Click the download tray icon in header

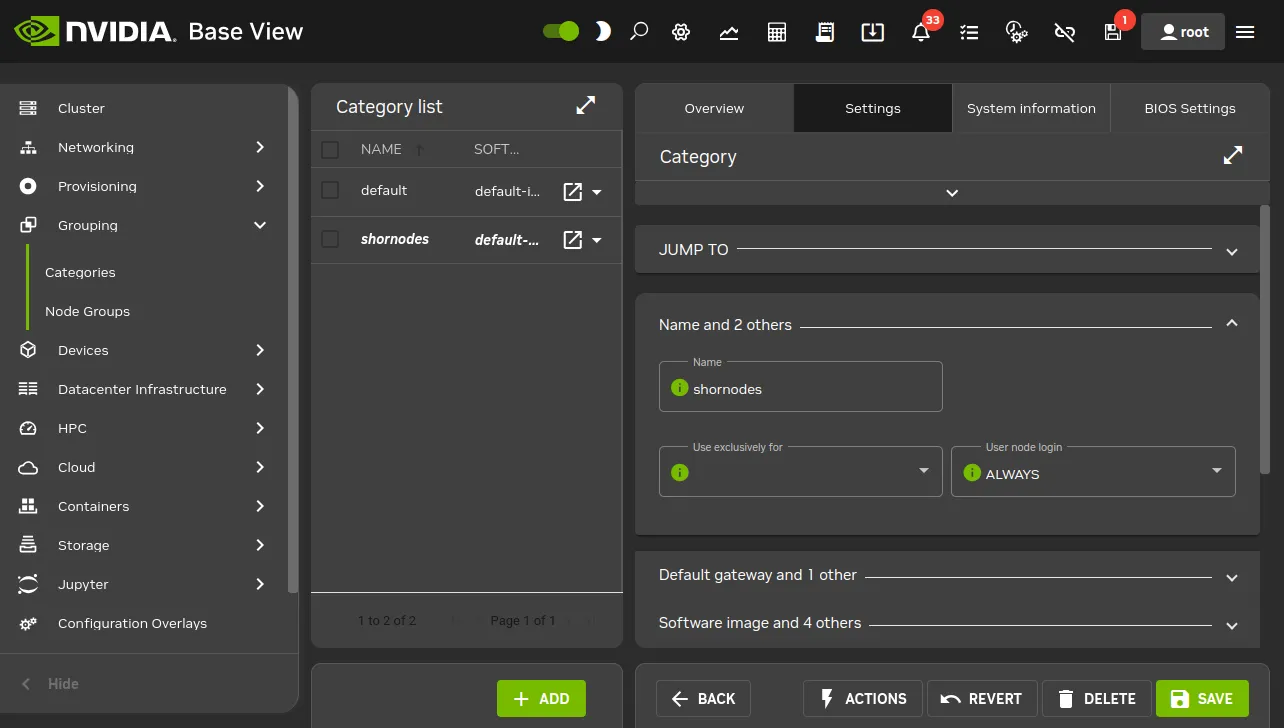tap(873, 32)
